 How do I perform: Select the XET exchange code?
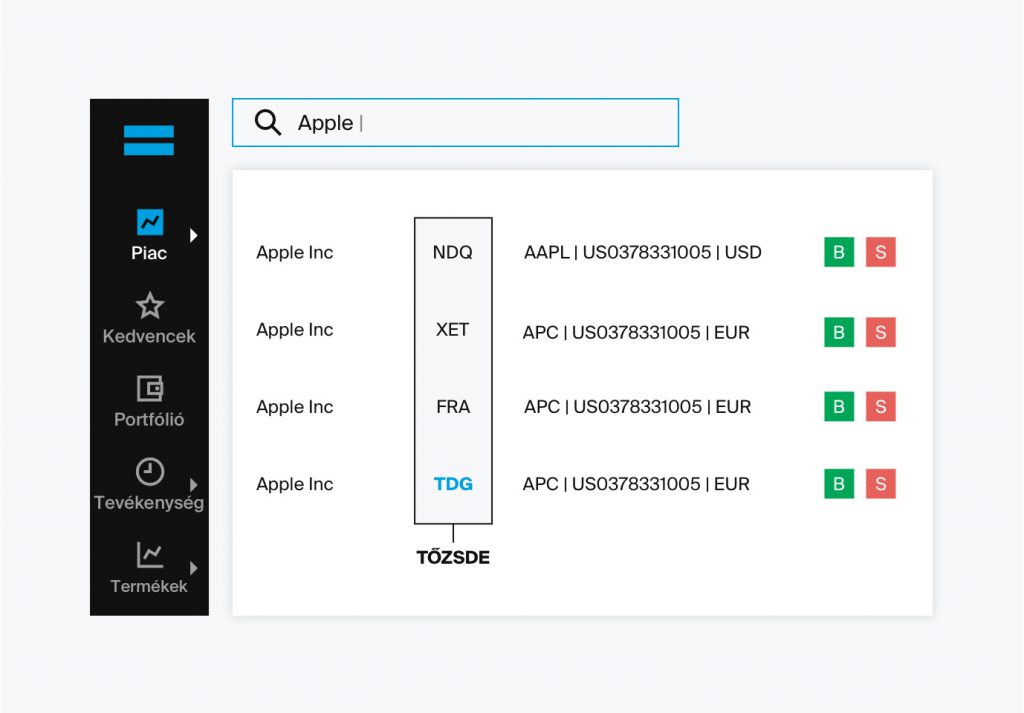pyautogui.click(x=453, y=330)
